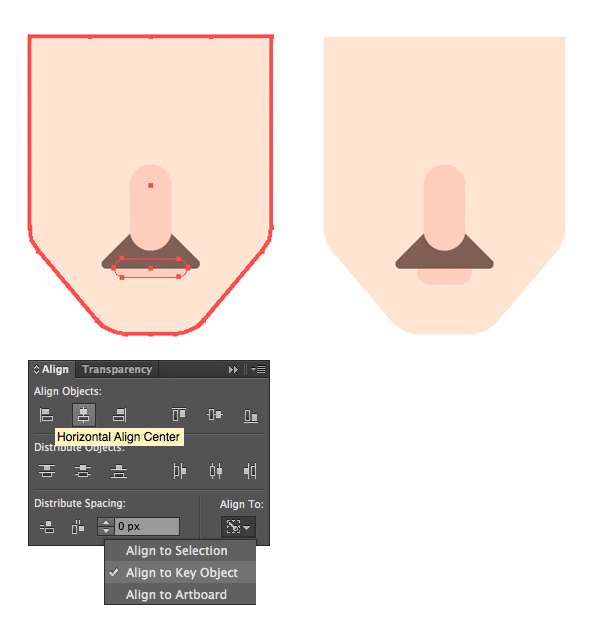Open the Align panel options menu
This screenshot has width=600, height=632.
point(258,369)
